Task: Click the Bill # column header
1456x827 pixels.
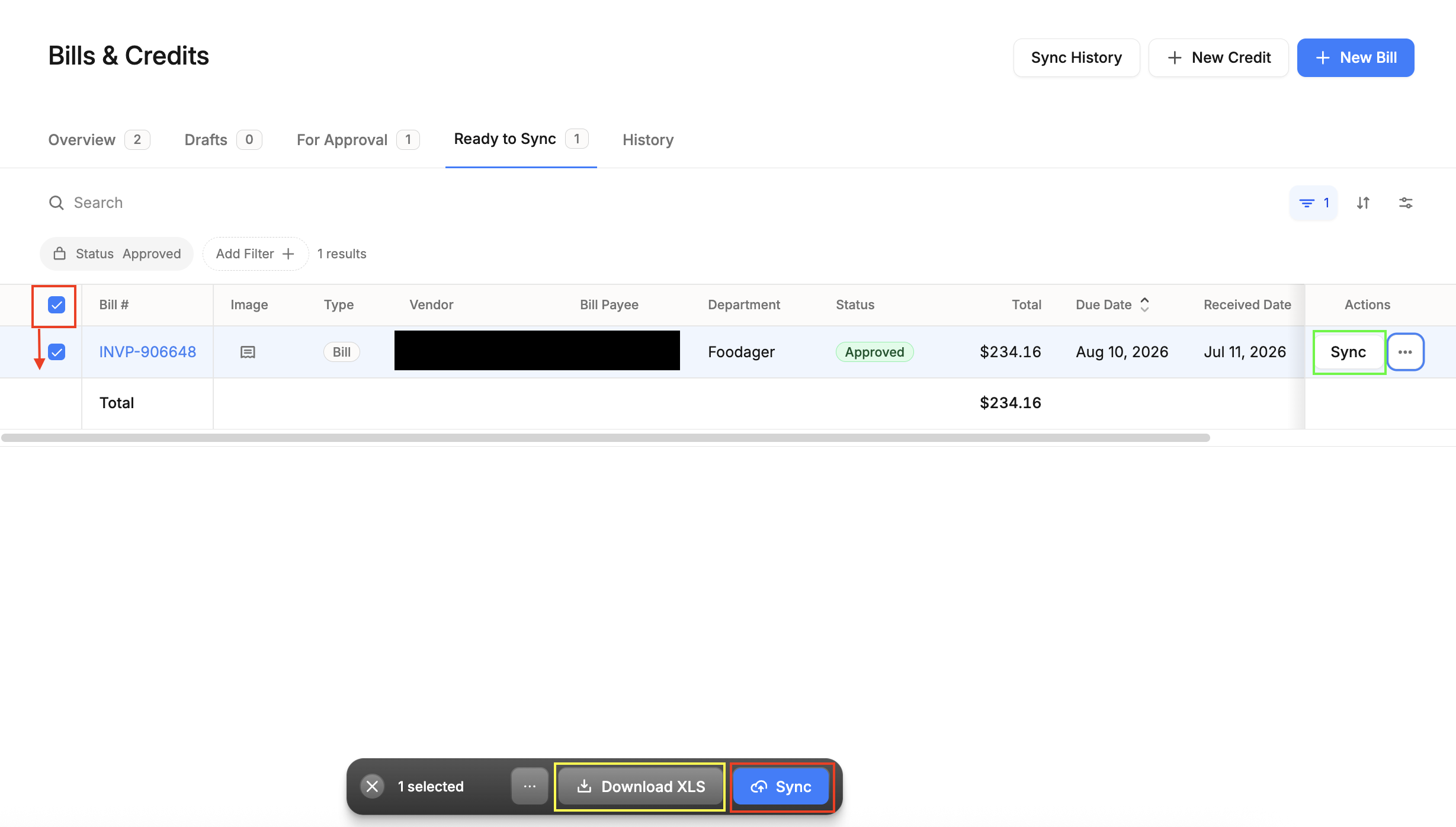Action: coord(114,304)
